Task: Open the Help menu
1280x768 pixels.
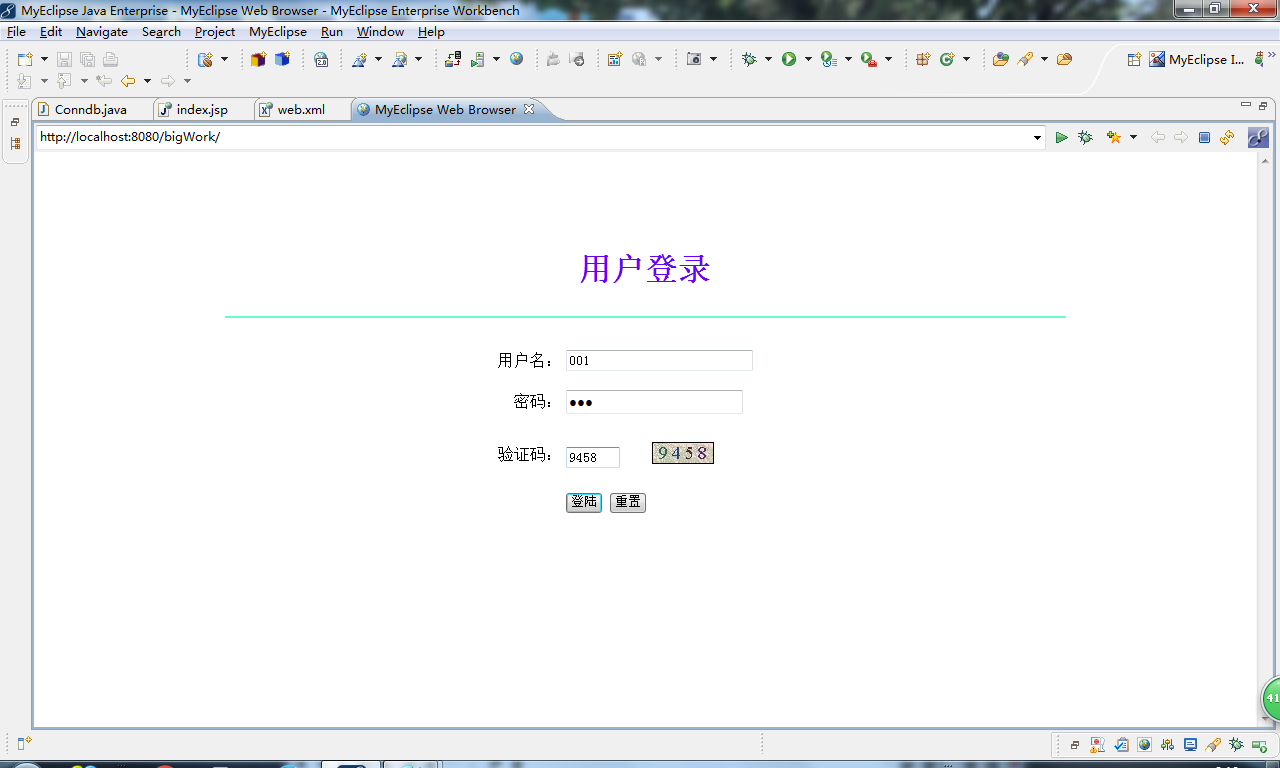Action: (x=431, y=32)
